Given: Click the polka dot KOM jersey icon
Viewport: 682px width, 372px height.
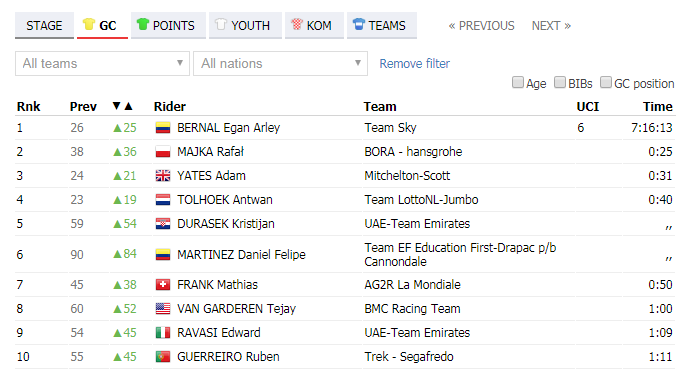Looking at the screenshot, I should pyautogui.click(x=297, y=24).
